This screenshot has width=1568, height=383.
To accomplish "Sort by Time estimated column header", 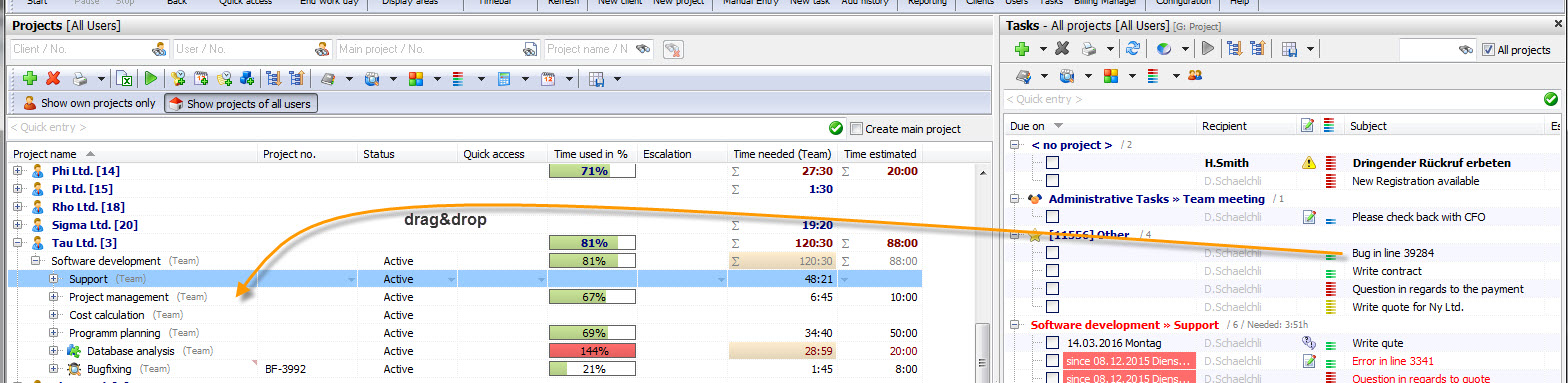I will 880,154.
